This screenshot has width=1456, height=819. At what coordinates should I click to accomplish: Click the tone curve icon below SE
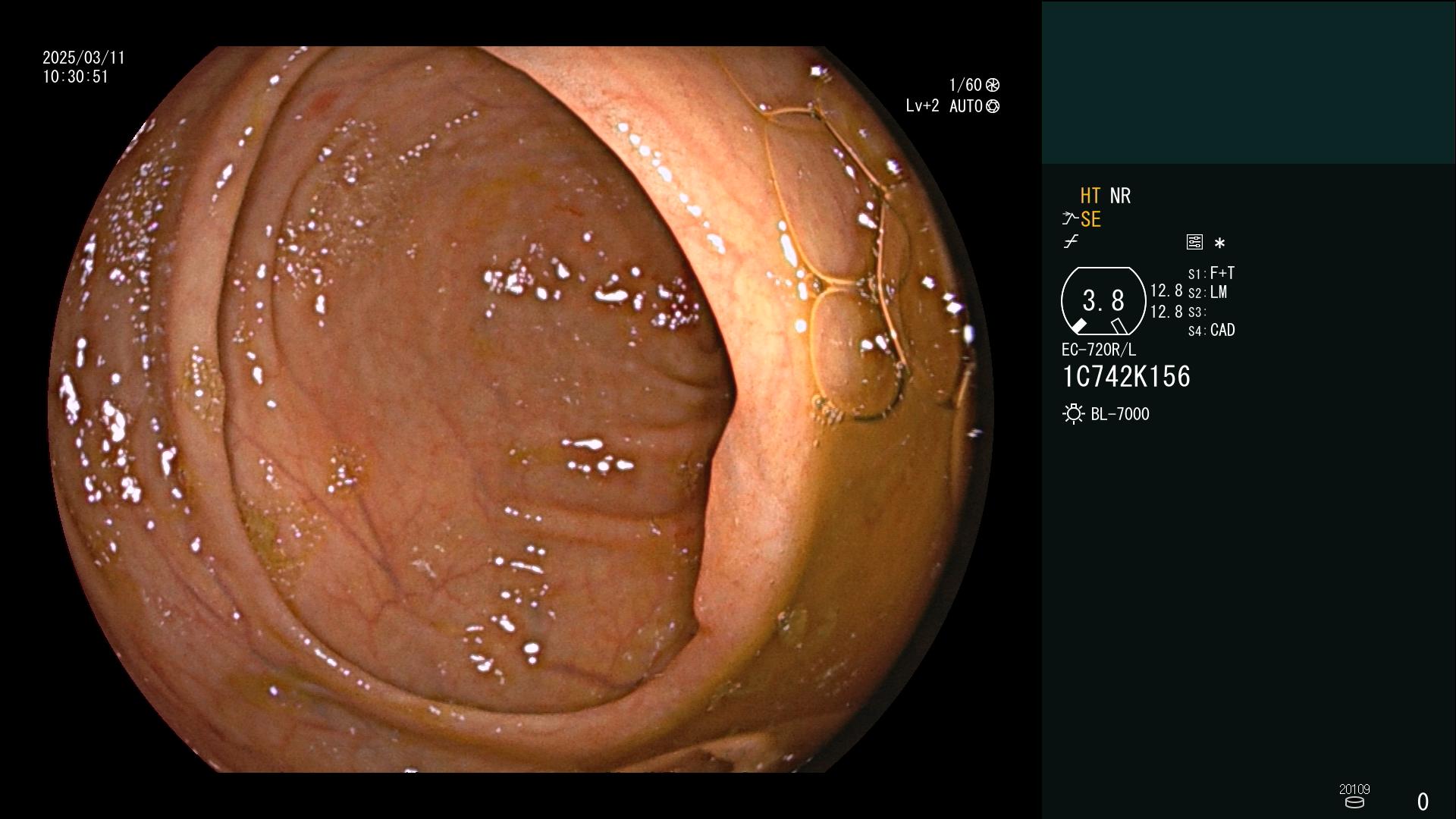[x=1071, y=242]
